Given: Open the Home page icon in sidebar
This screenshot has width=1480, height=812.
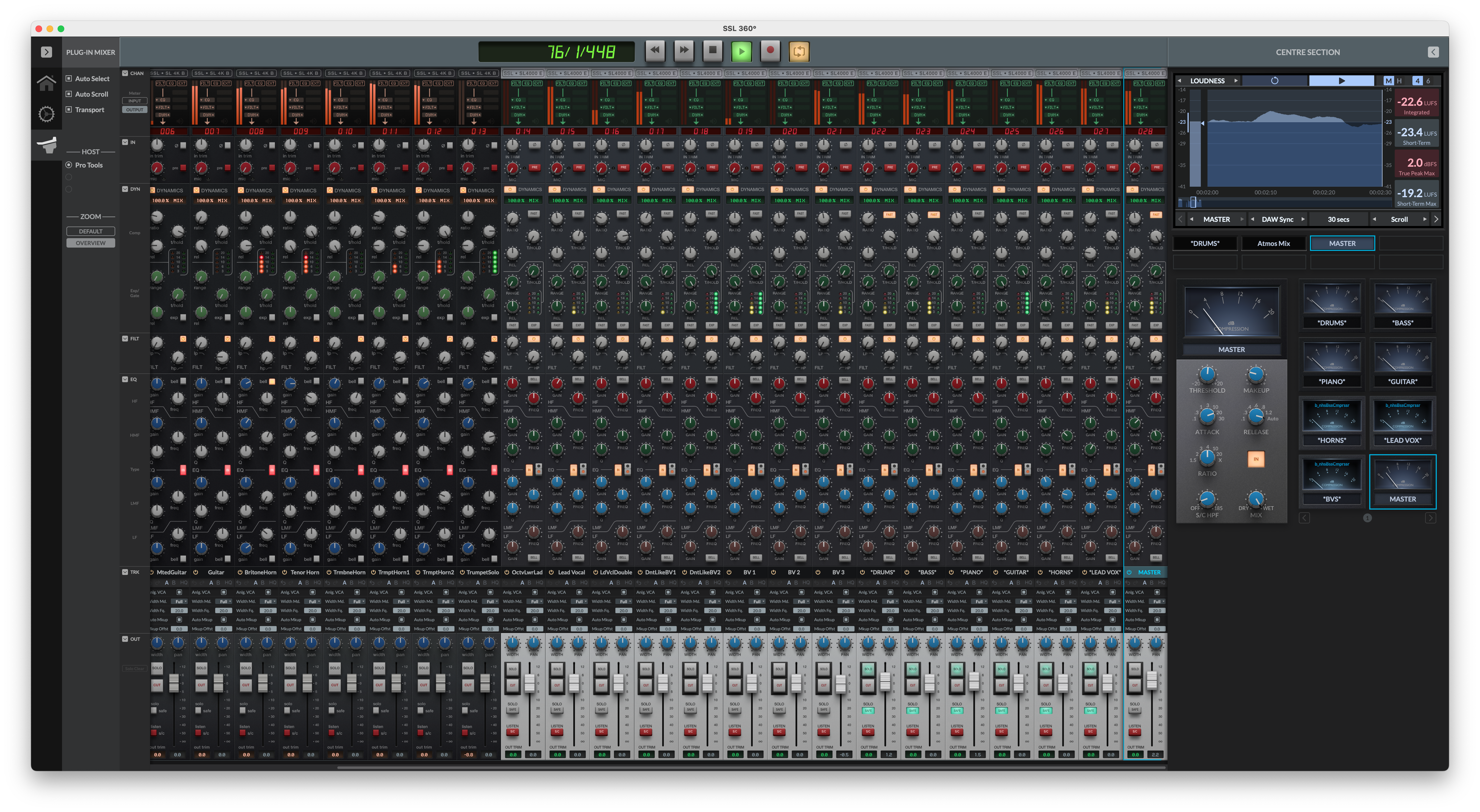Looking at the screenshot, I should 47,83.
